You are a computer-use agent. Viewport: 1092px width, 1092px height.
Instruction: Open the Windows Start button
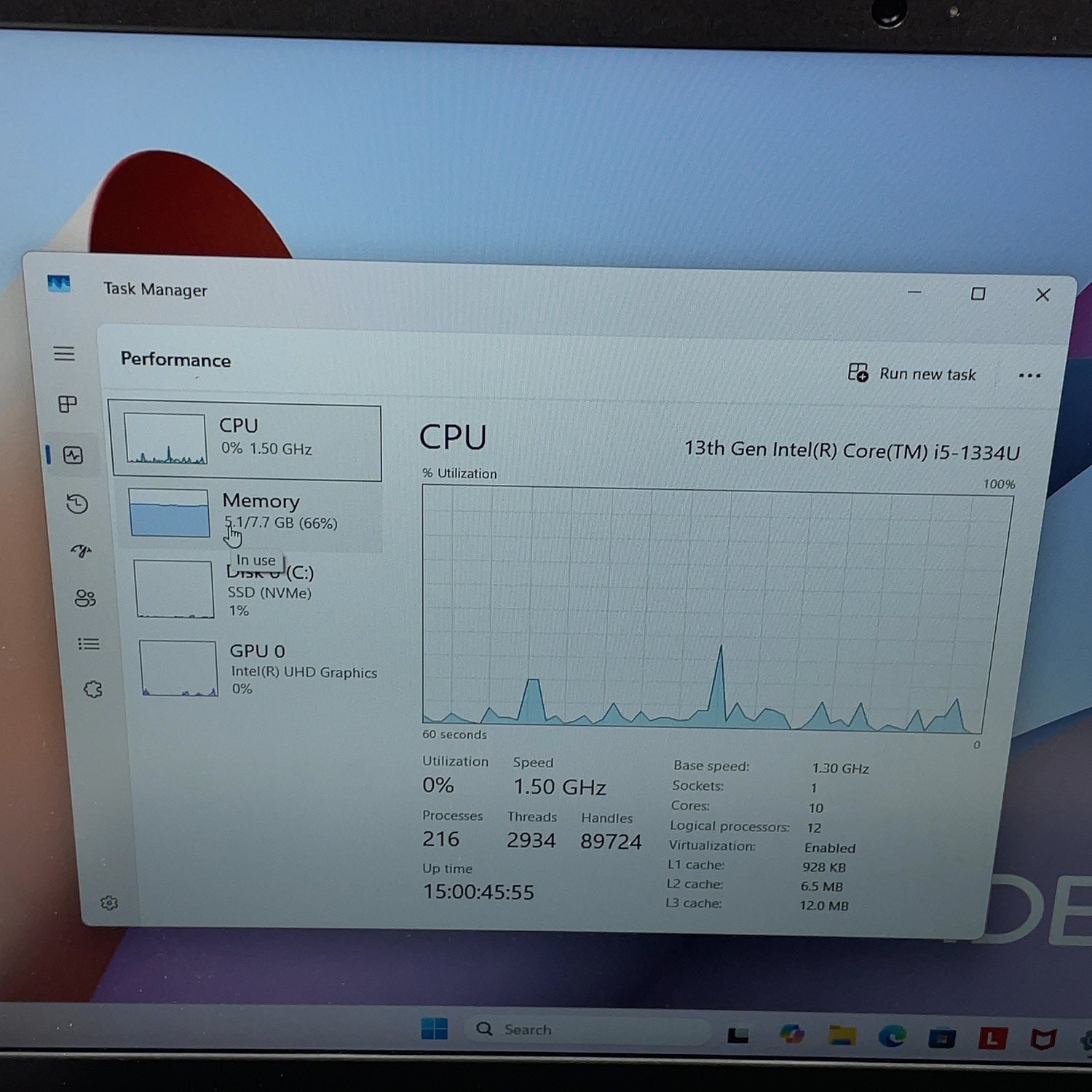[435, 1029]
